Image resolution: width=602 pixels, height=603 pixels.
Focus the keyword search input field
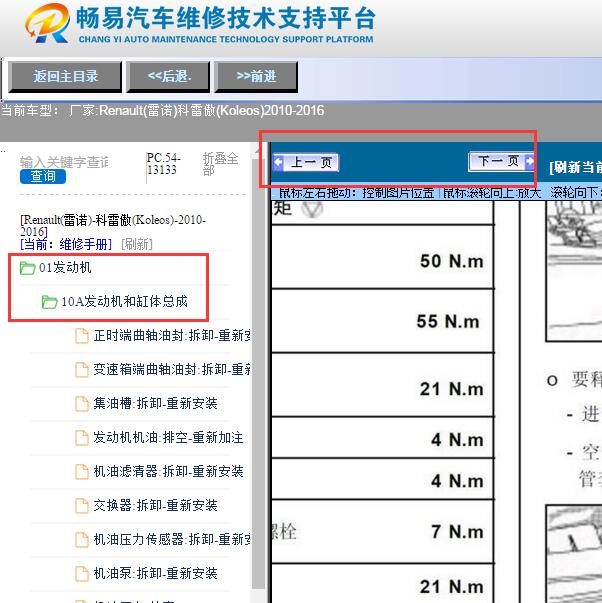(x=64, y=162)
